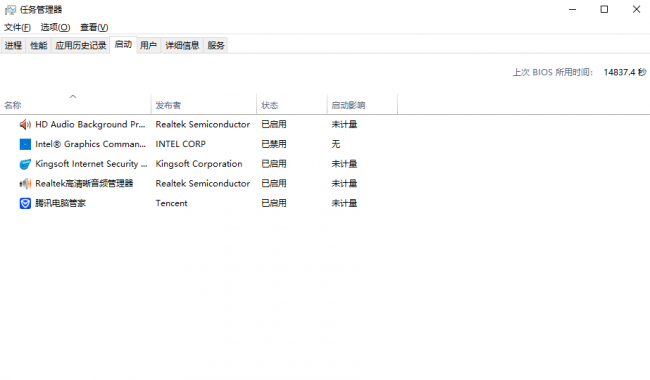
Task: Click the 腾讯电脑管家 shield icon
Action: pos(25,203)
